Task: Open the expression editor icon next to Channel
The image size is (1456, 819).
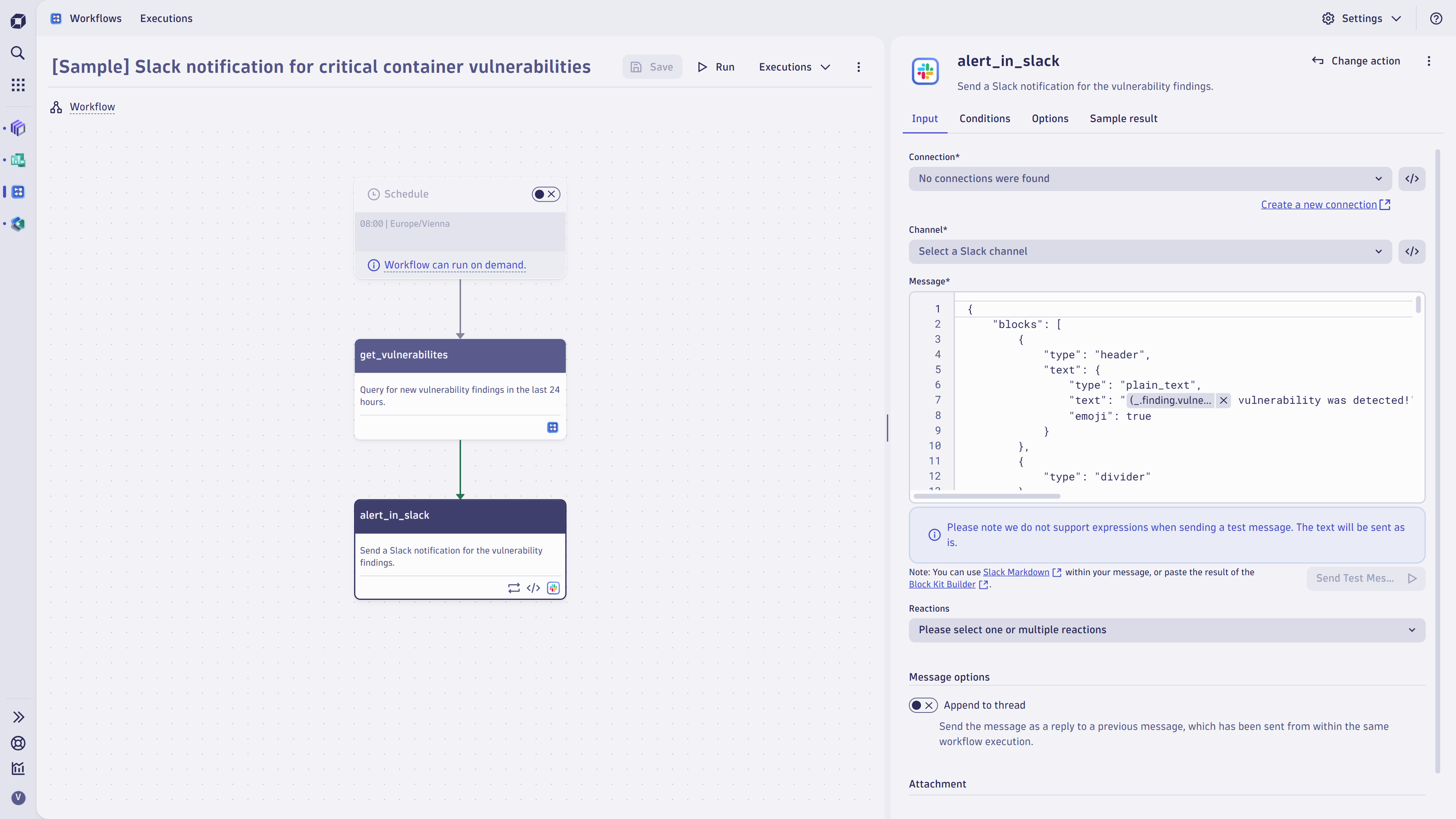Action: coord(1412,251)
